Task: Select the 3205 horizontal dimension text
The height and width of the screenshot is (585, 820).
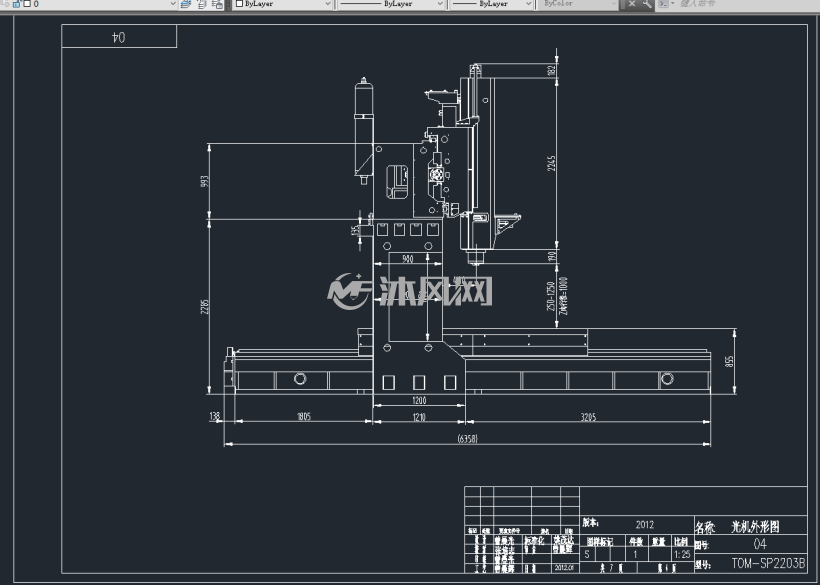Action: tap(588, 417)
